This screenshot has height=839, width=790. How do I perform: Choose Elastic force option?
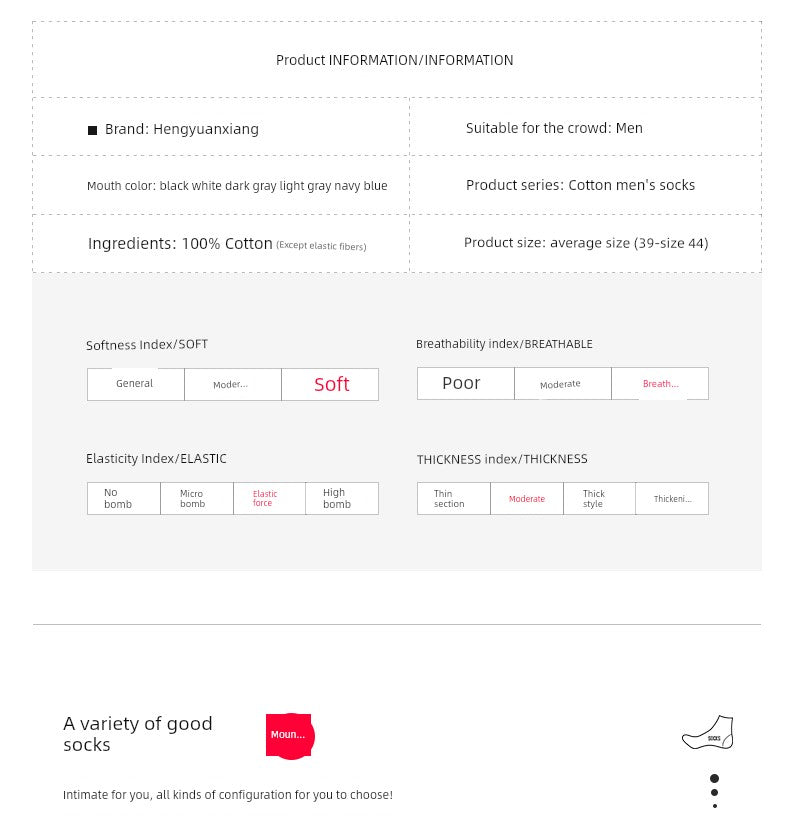(268, 498)
